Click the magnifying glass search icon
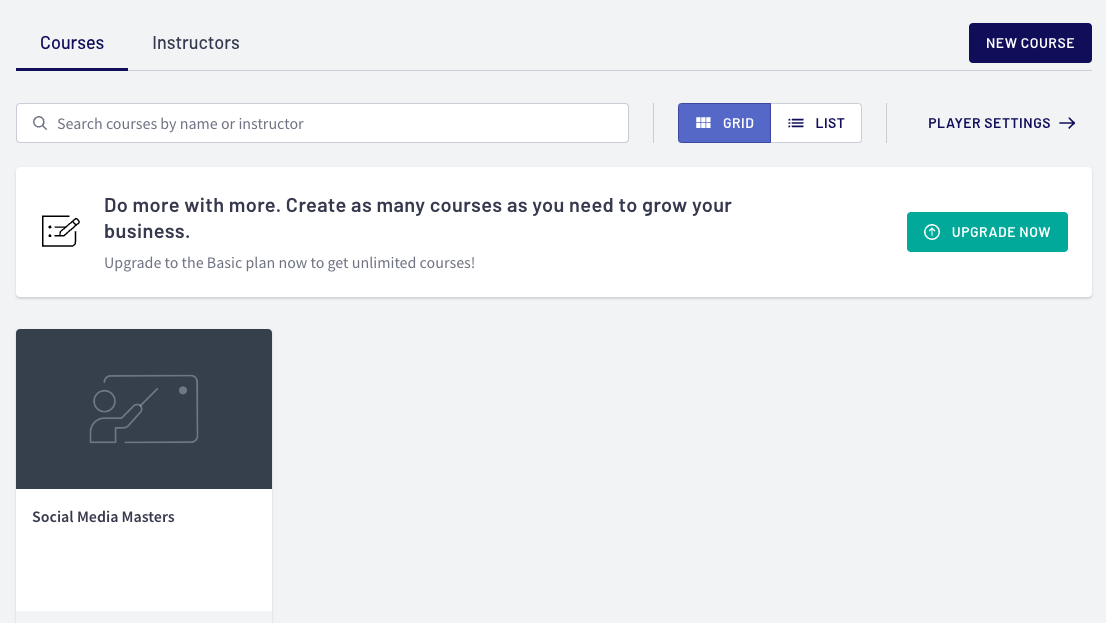 pos(40,124)
